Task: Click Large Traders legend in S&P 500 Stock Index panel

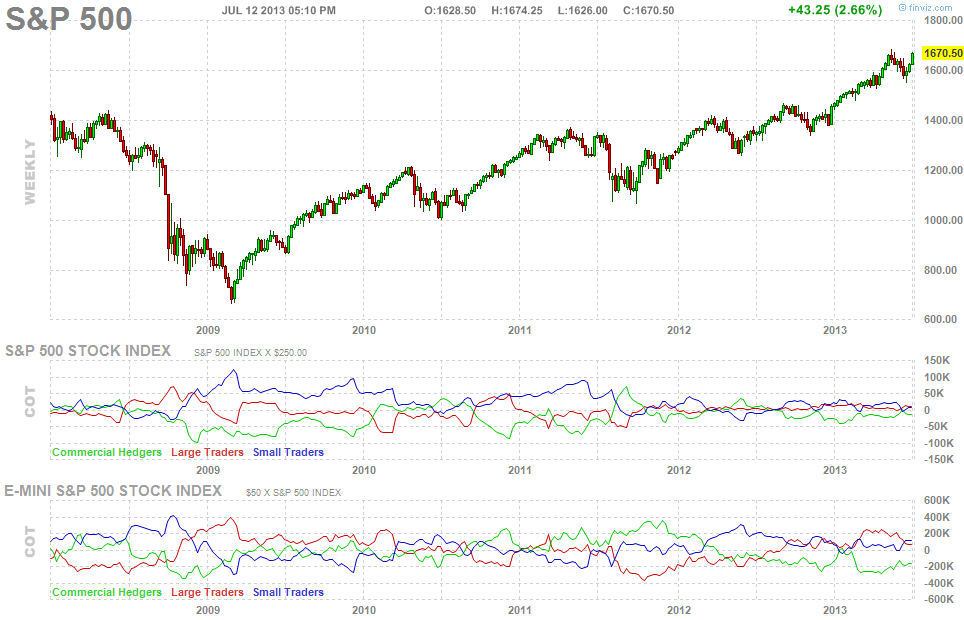Action: (x=207, y=452)
